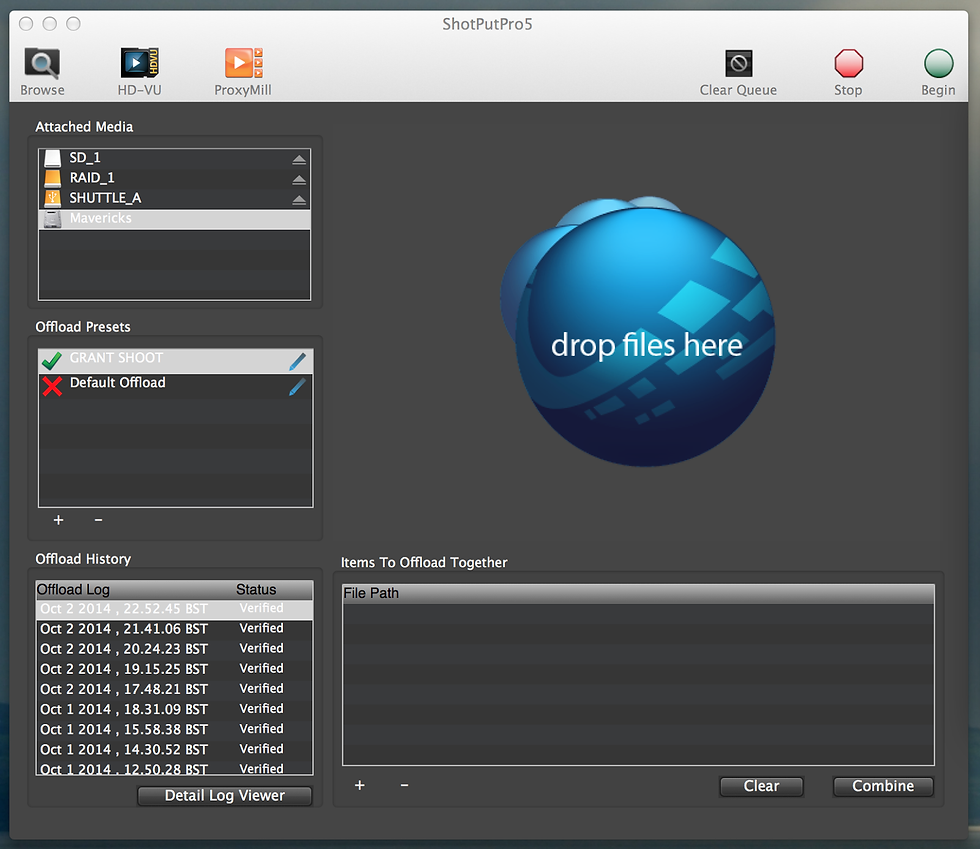Select log entry Oct 2 2014, 21.41.06 BST
The image size is (980, 849).
tap(174, 629)
